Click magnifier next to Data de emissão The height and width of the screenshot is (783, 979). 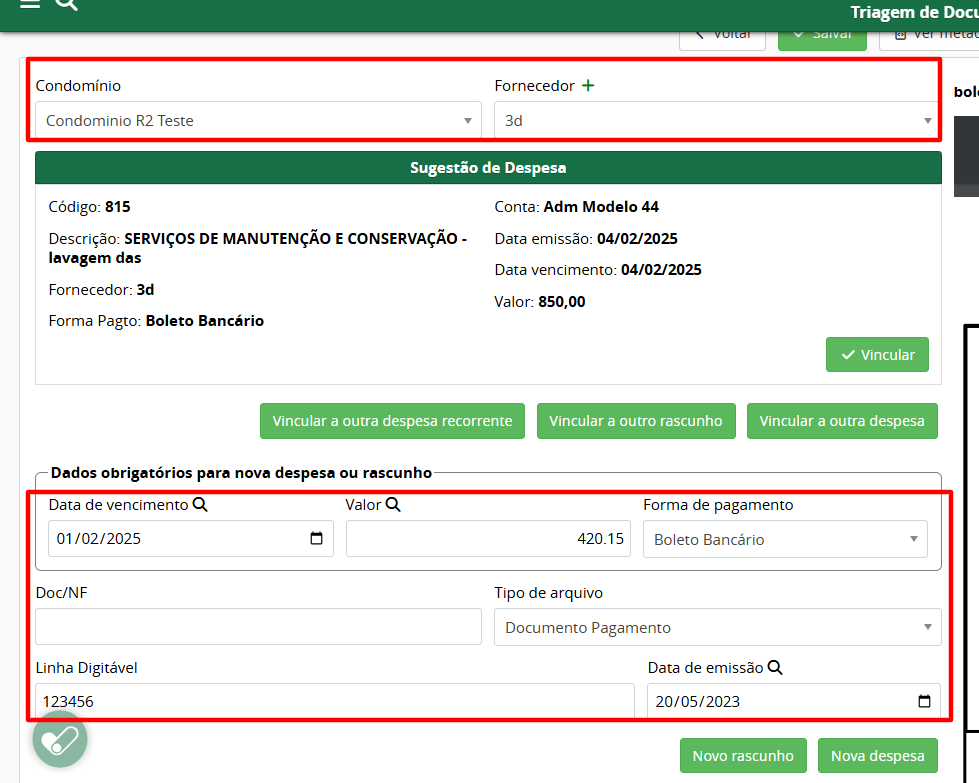coord(775,668)
